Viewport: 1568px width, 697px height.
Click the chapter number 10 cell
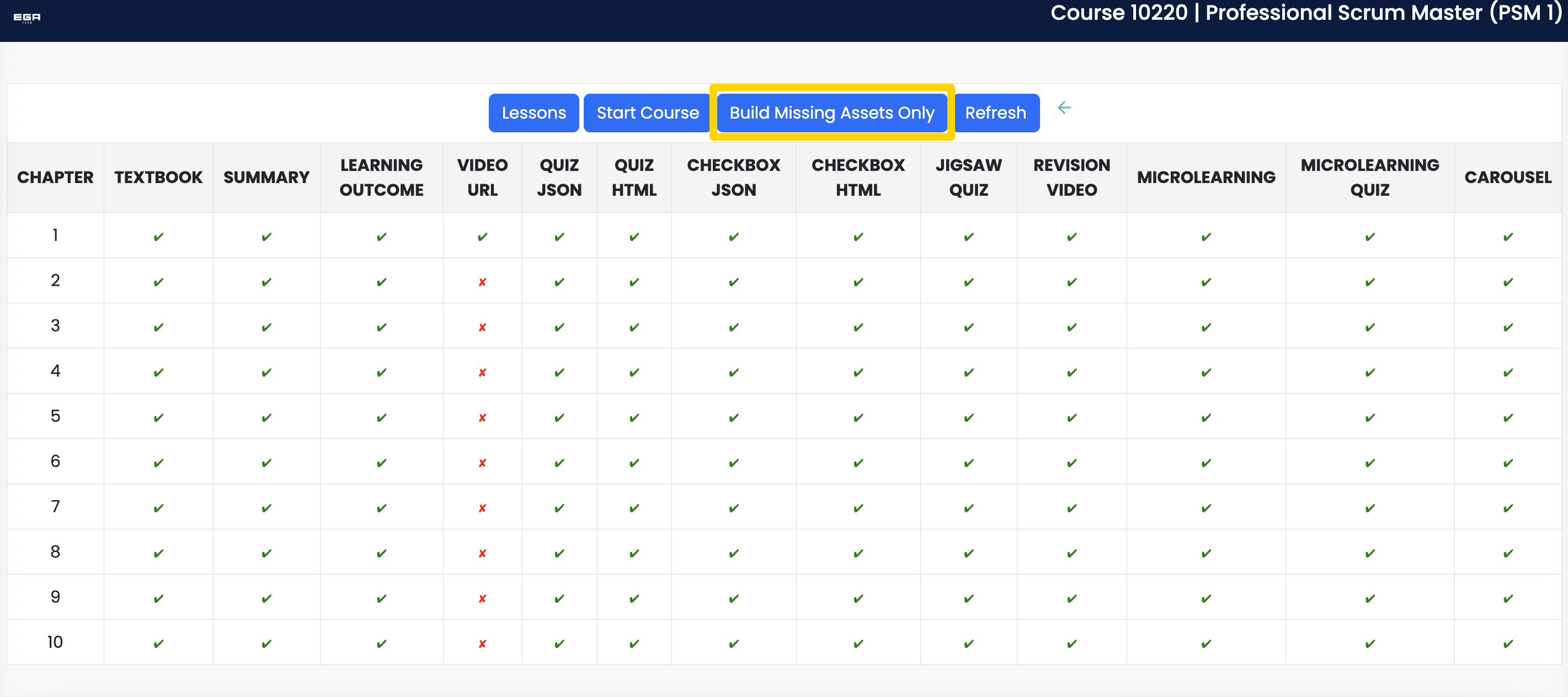55,642
